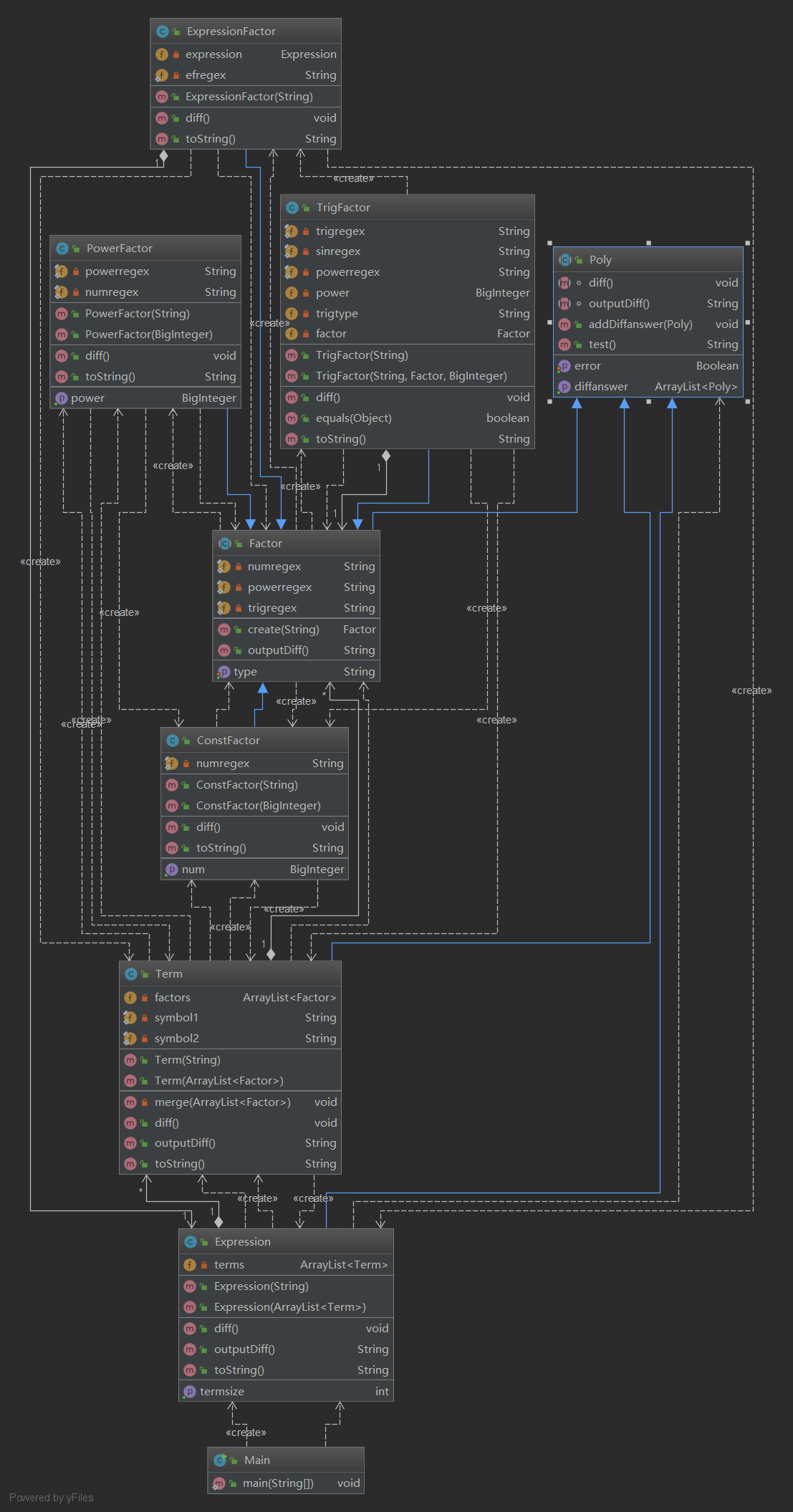This screenshot has width=793, height=1512.
Task: Click property icon beside diffanswer in Poly
Action: point(564,387)
